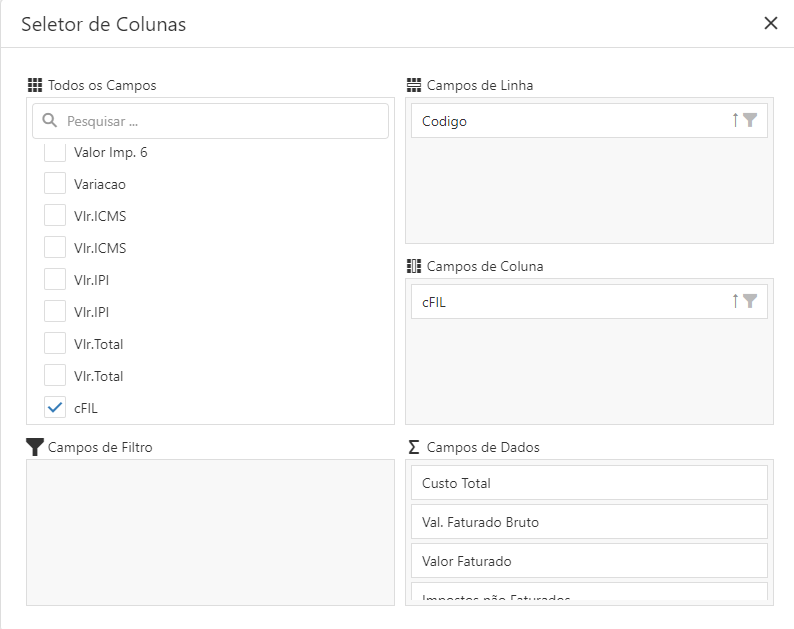Click the empty Campos de Filtro area
The height and width of the screenshot is (629, 794).
click(210, 532)
